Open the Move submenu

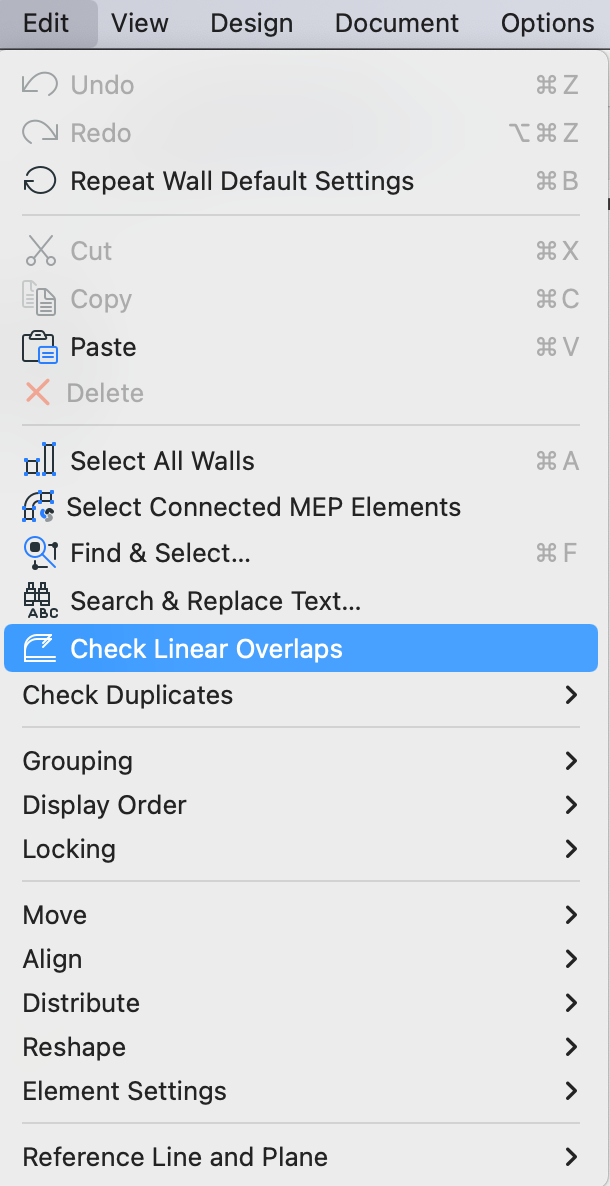coord(300,915)
